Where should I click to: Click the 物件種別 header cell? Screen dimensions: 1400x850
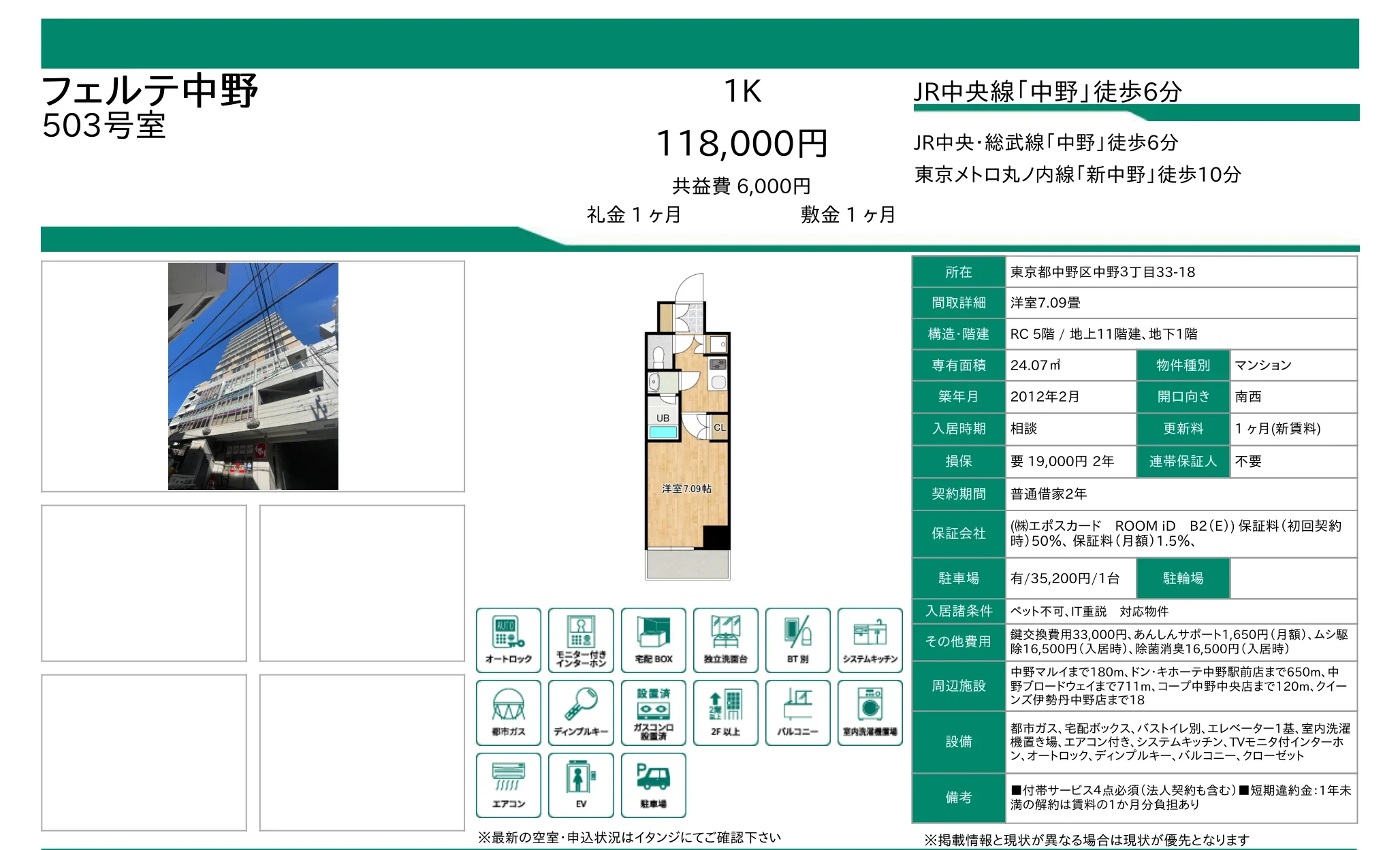1183,365
